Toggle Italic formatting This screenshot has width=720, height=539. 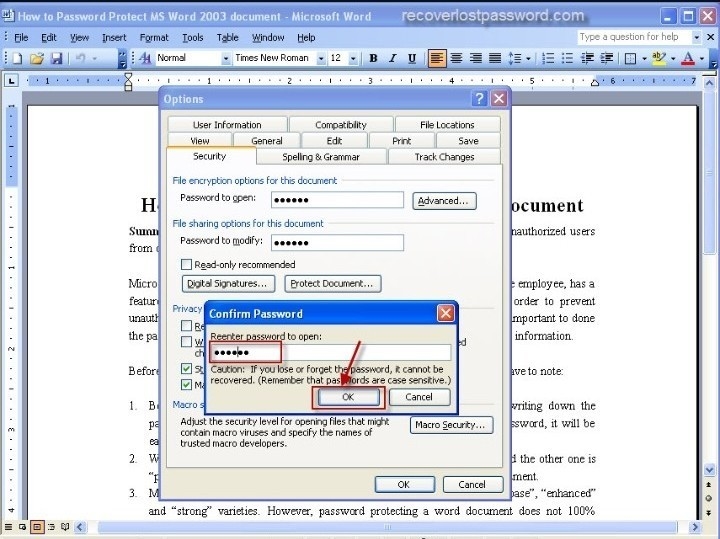(x=393, y=58)
